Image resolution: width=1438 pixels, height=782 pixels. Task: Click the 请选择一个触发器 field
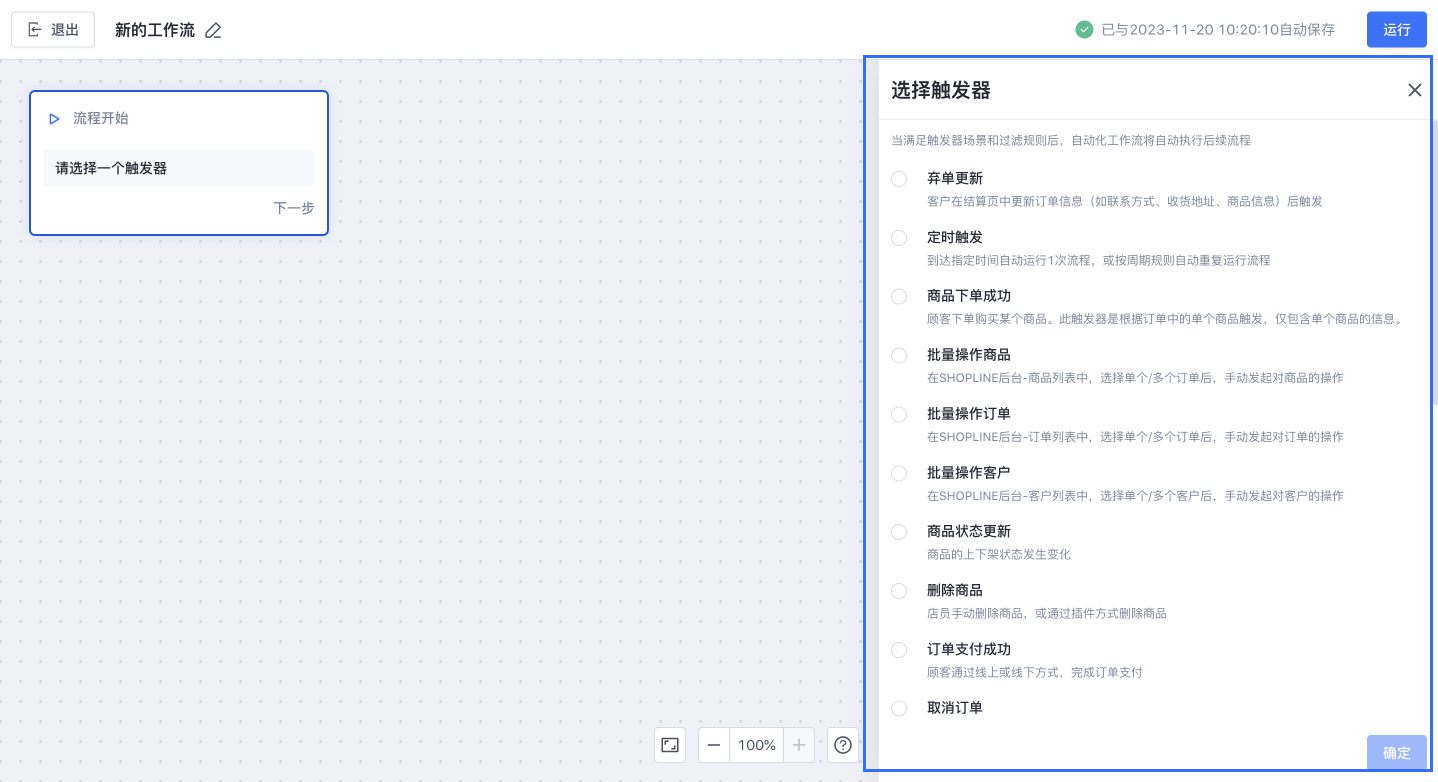tap(179, 168)
